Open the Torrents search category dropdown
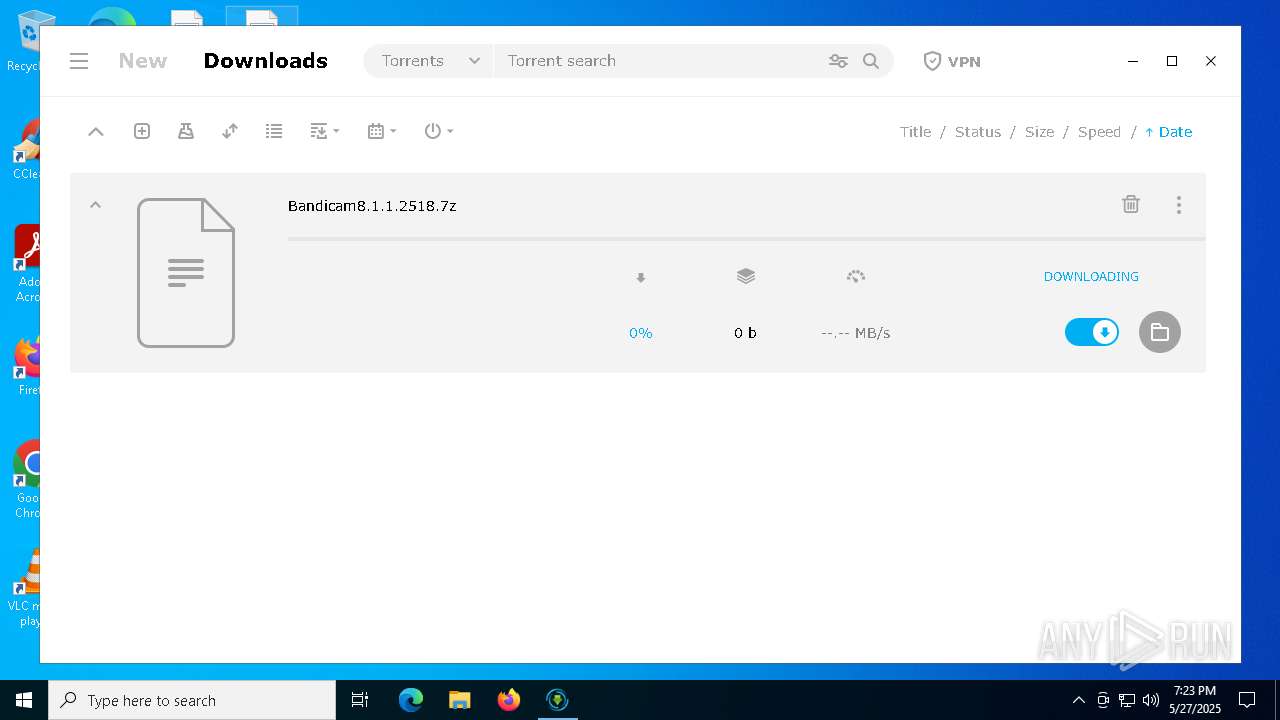1280x720 pixels. [x=430, y=61]
